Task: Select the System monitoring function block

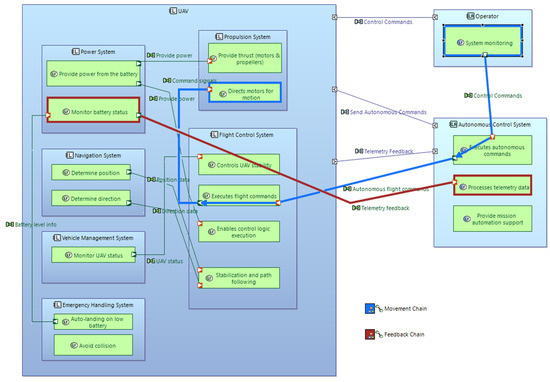Action: (483, 41)
